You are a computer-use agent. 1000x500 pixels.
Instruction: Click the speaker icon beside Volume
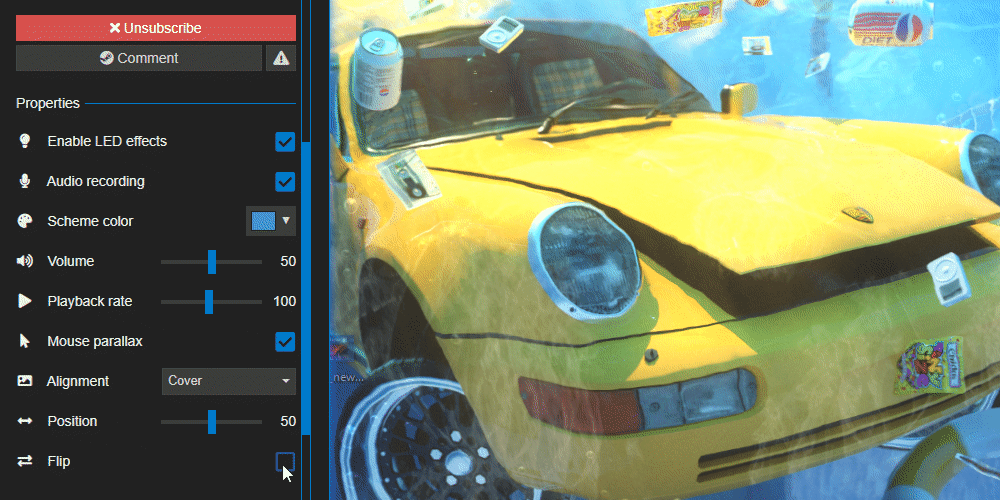pyautogui.click(x=25, y=261)
